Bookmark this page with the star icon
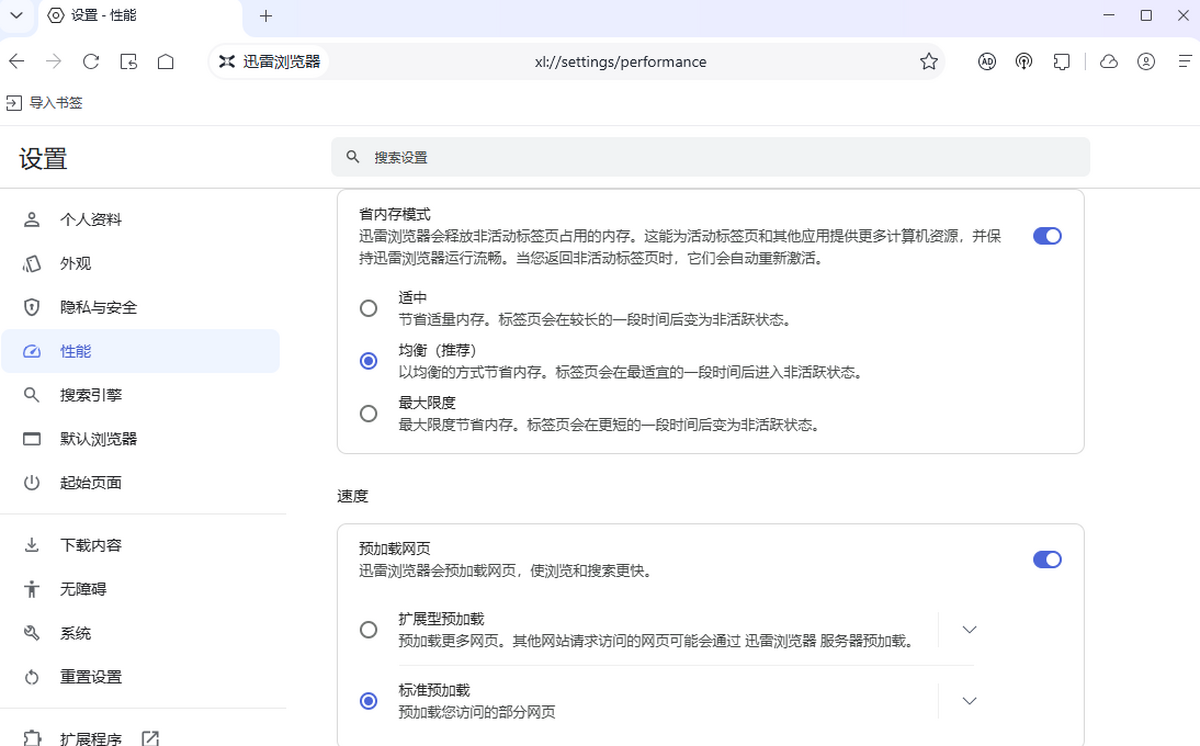Viewport: 1200px width, 746px height. click(x=929, y=62)
